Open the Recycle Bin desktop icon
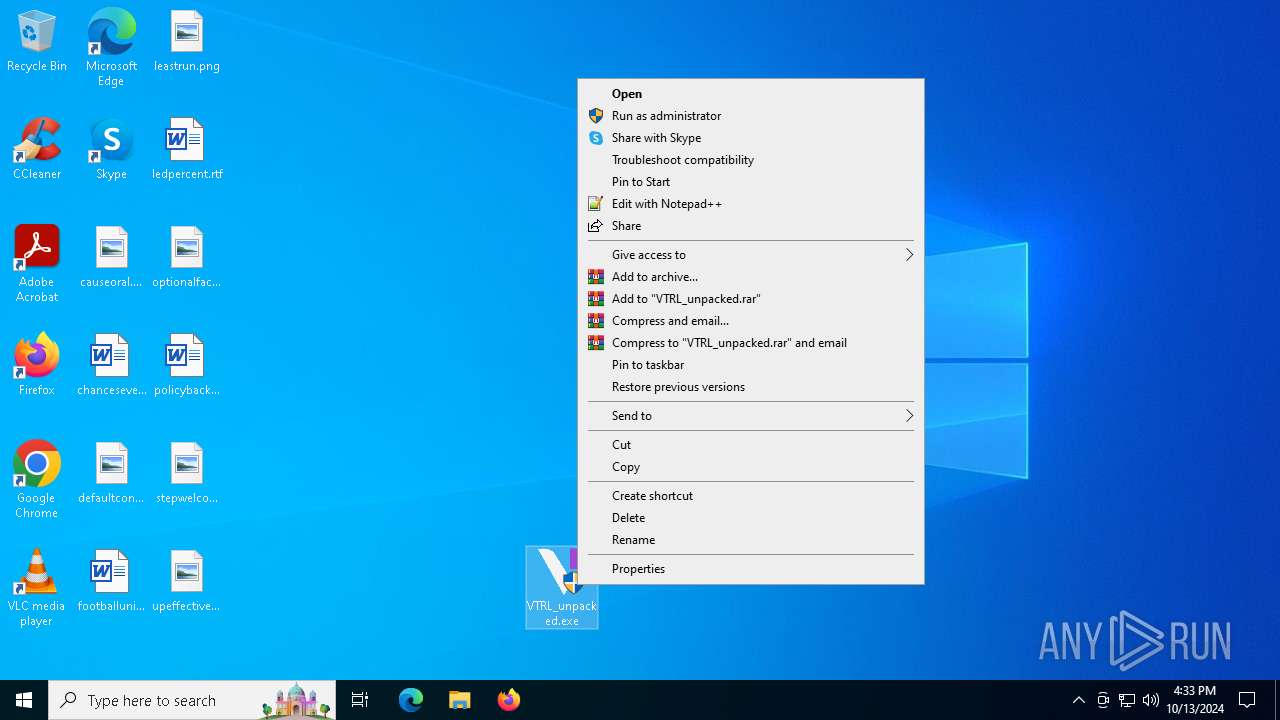 point(37,42)
